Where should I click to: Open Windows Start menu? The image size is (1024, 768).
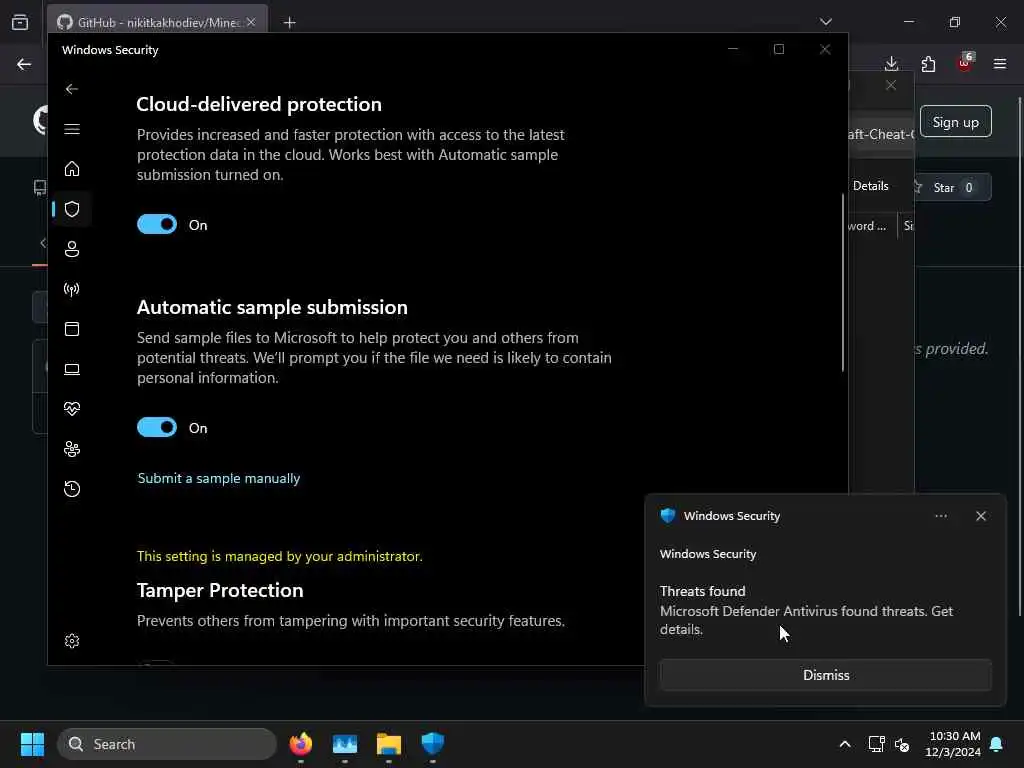32,744
